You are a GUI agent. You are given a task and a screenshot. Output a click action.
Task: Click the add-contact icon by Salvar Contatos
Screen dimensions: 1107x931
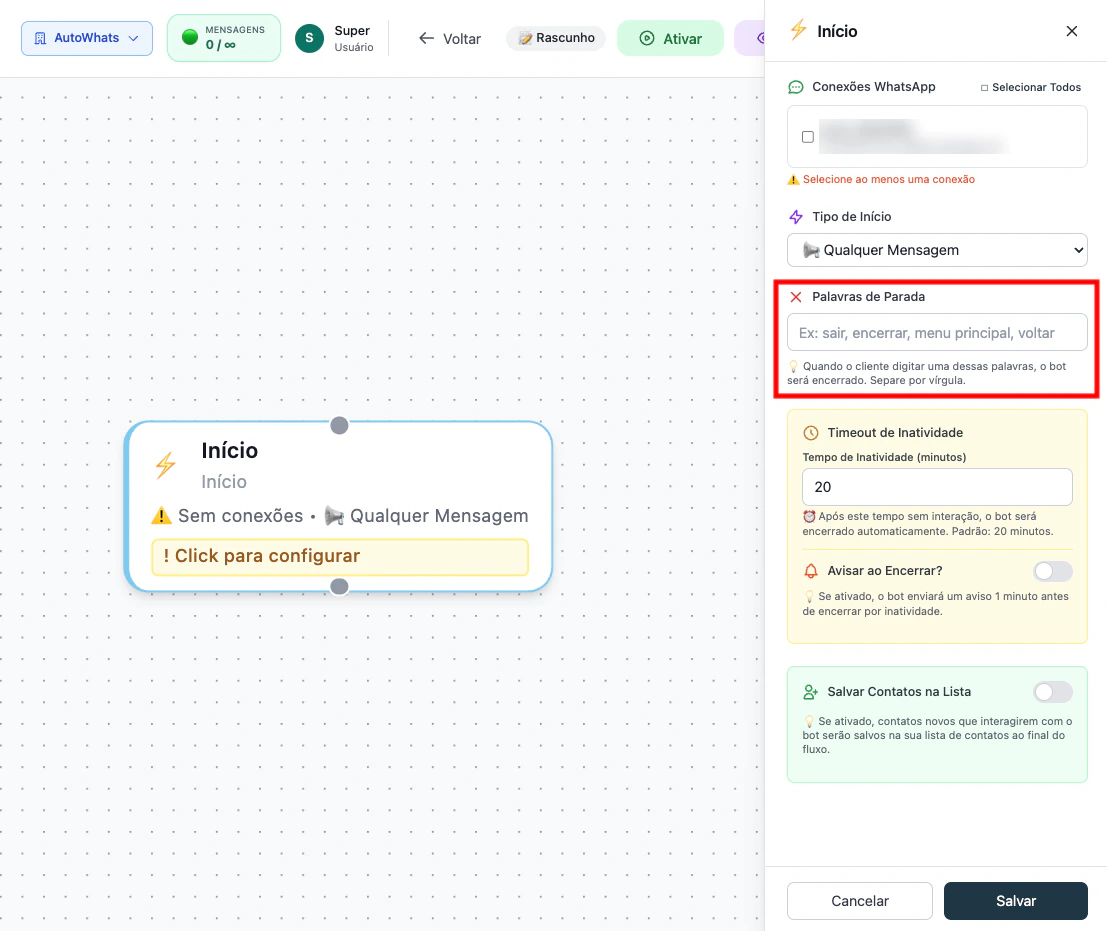pyautogui.click(x=811, y=692)
